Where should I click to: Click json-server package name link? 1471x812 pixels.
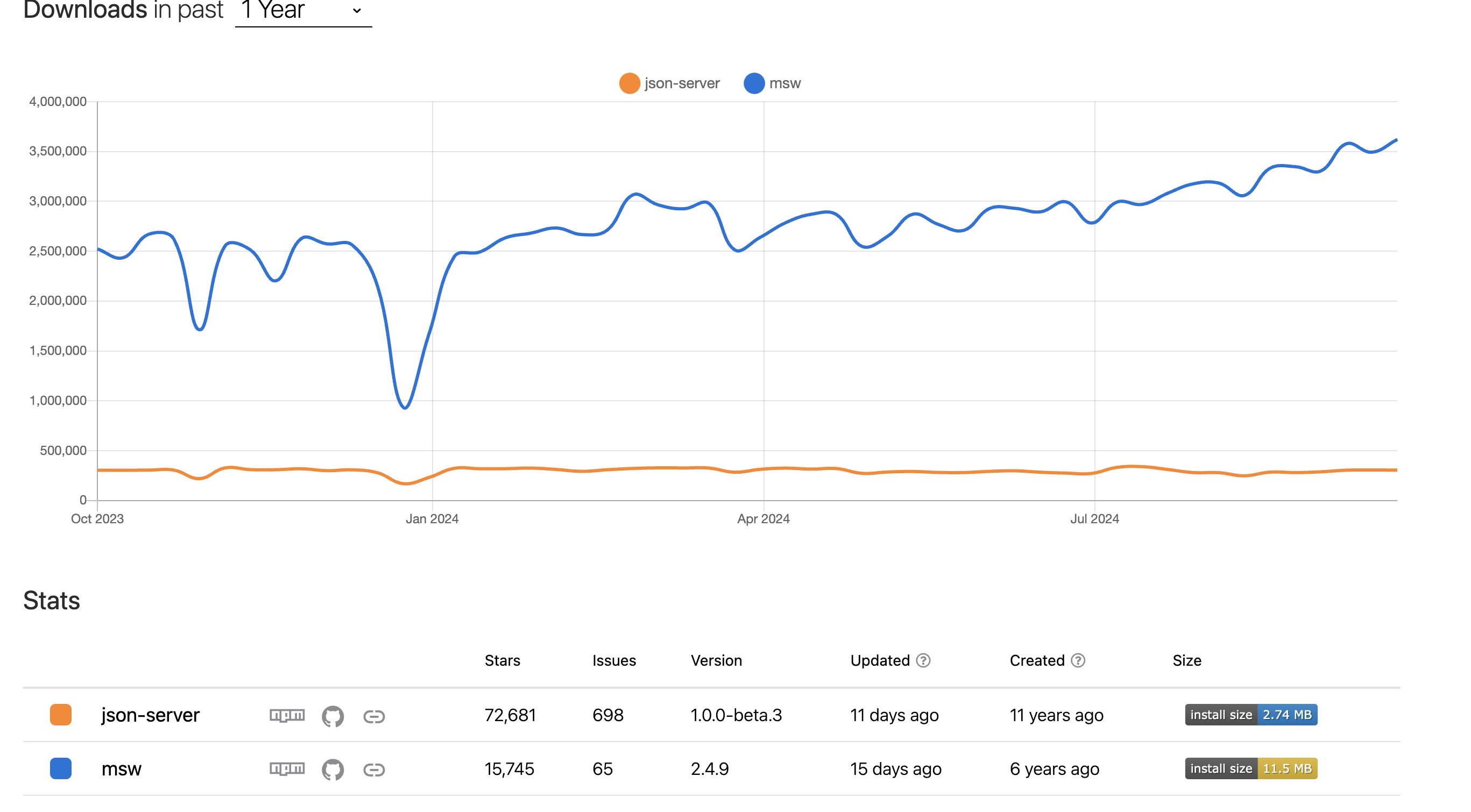[x=150, y=715]
